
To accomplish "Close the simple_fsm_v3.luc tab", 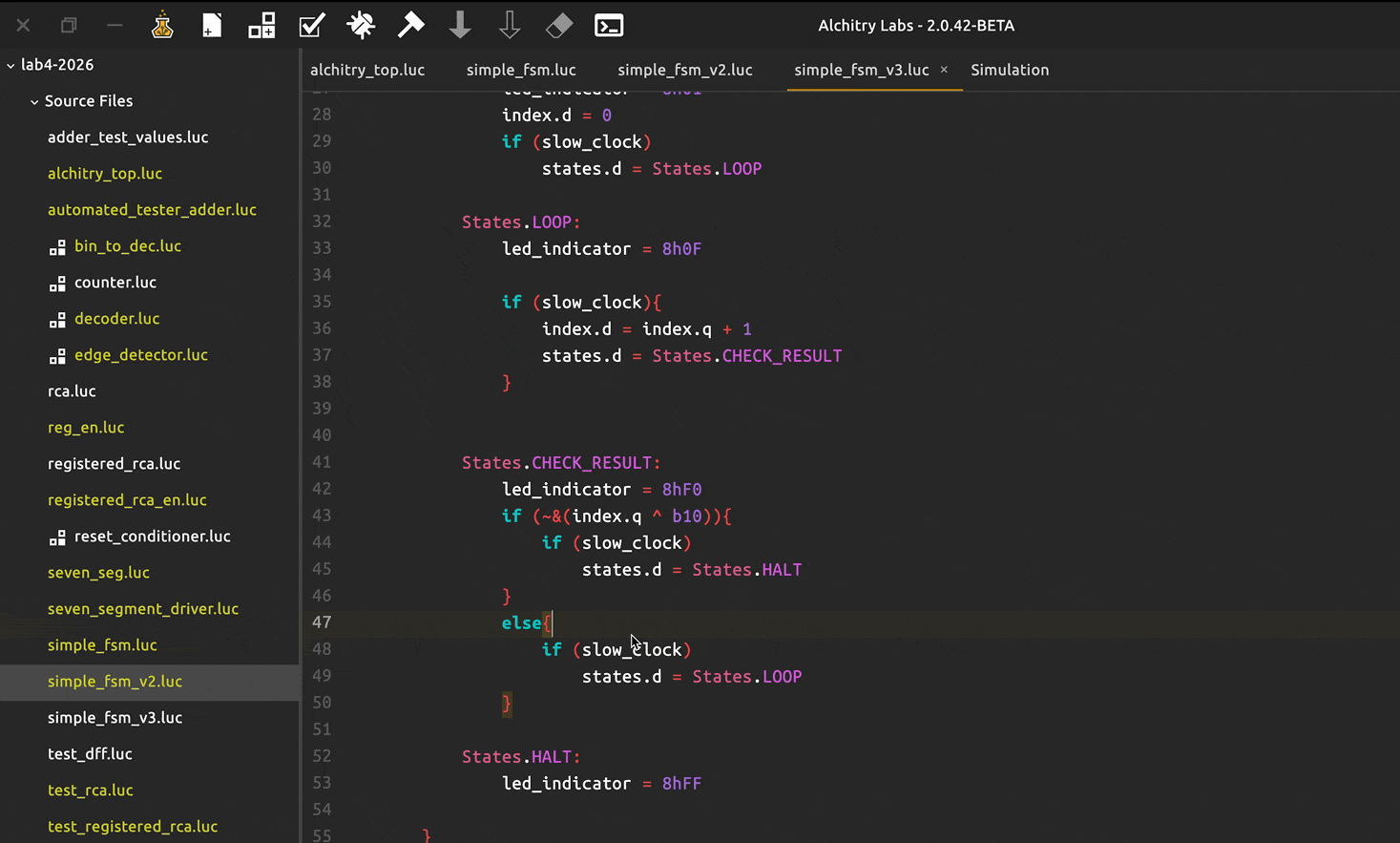I will pyautogui.click(x=944, y=70).
